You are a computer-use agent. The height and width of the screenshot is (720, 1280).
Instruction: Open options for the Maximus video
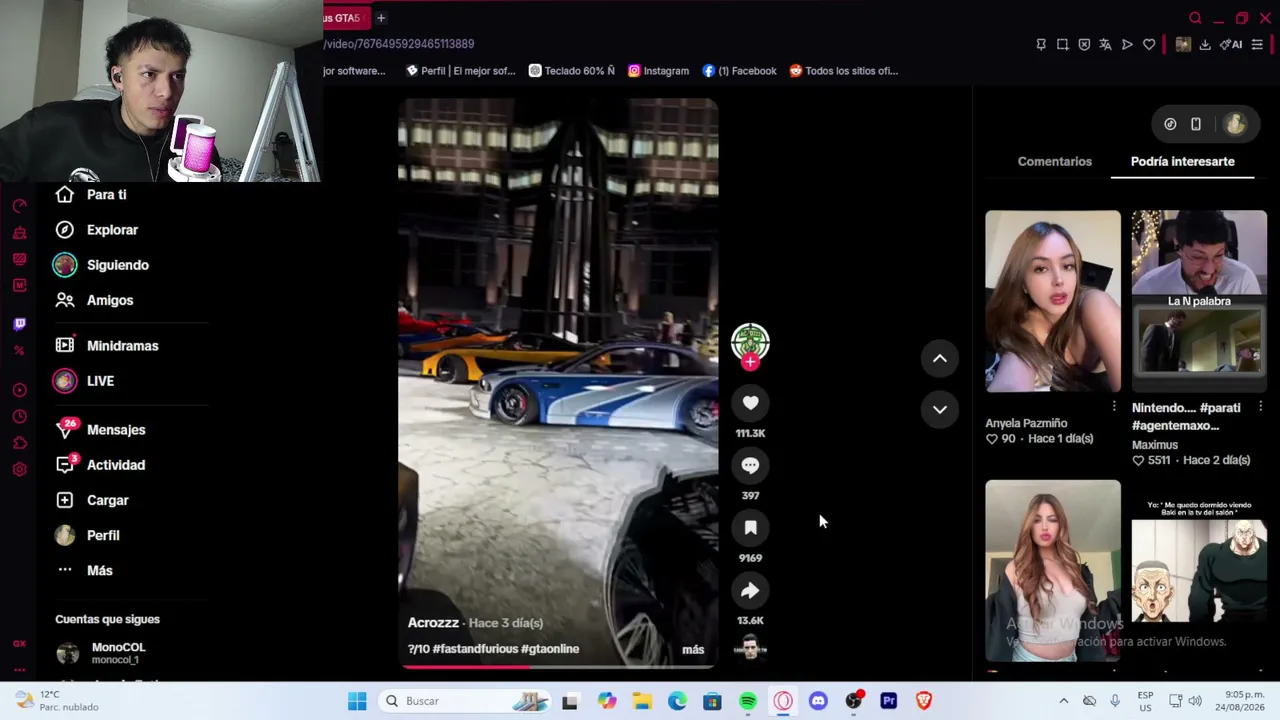[1260, 406]
